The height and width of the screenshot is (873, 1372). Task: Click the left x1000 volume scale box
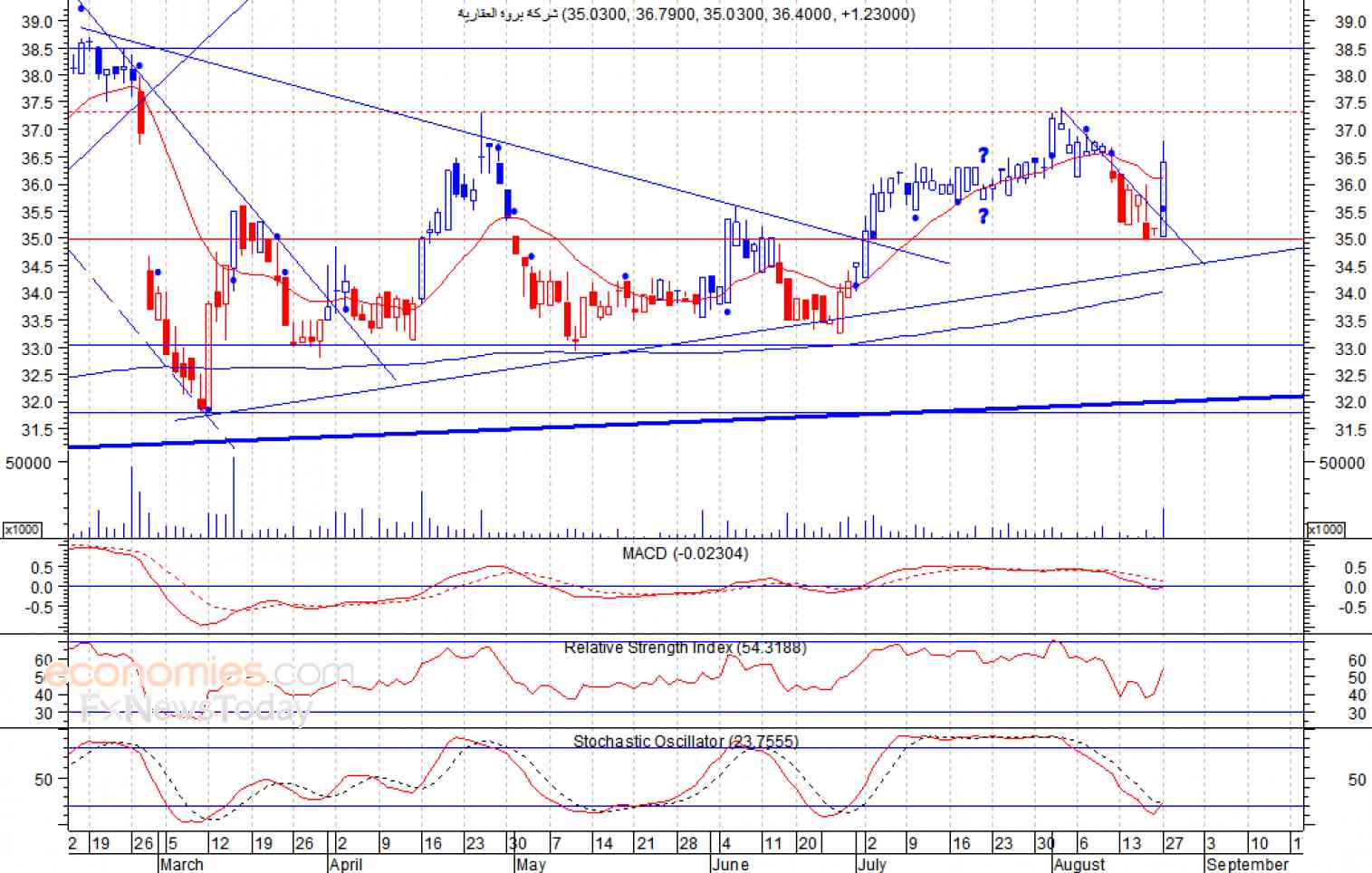[x=23, y=530]
